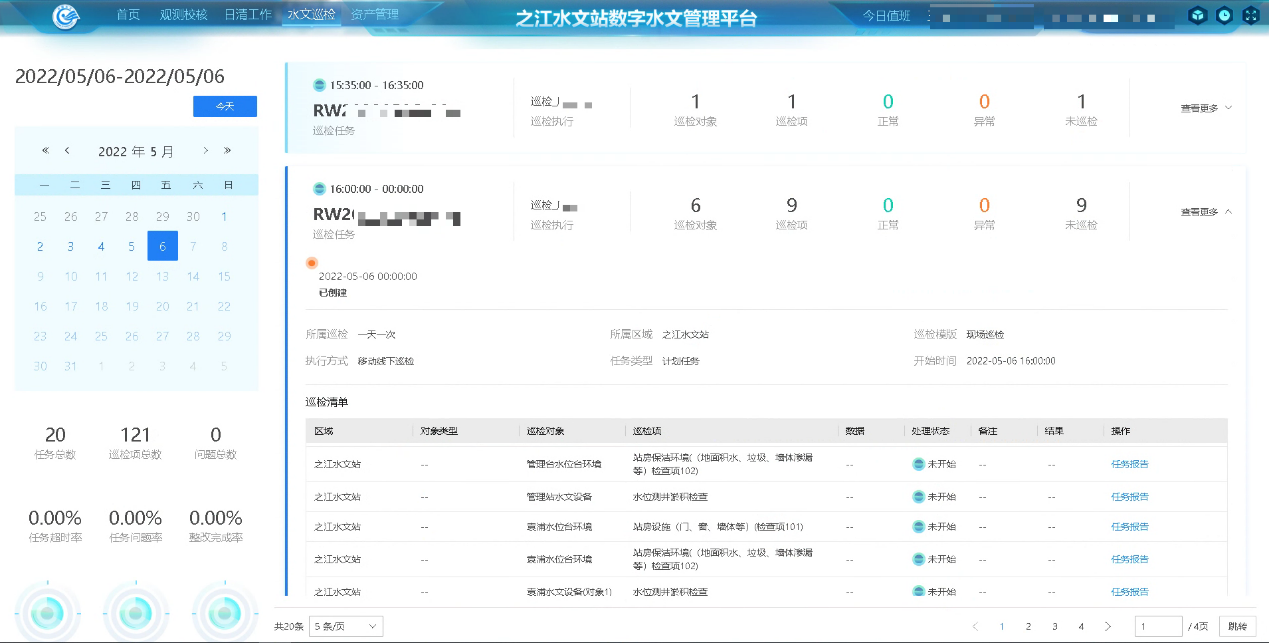Click the 今天 button

pos(225,106)
